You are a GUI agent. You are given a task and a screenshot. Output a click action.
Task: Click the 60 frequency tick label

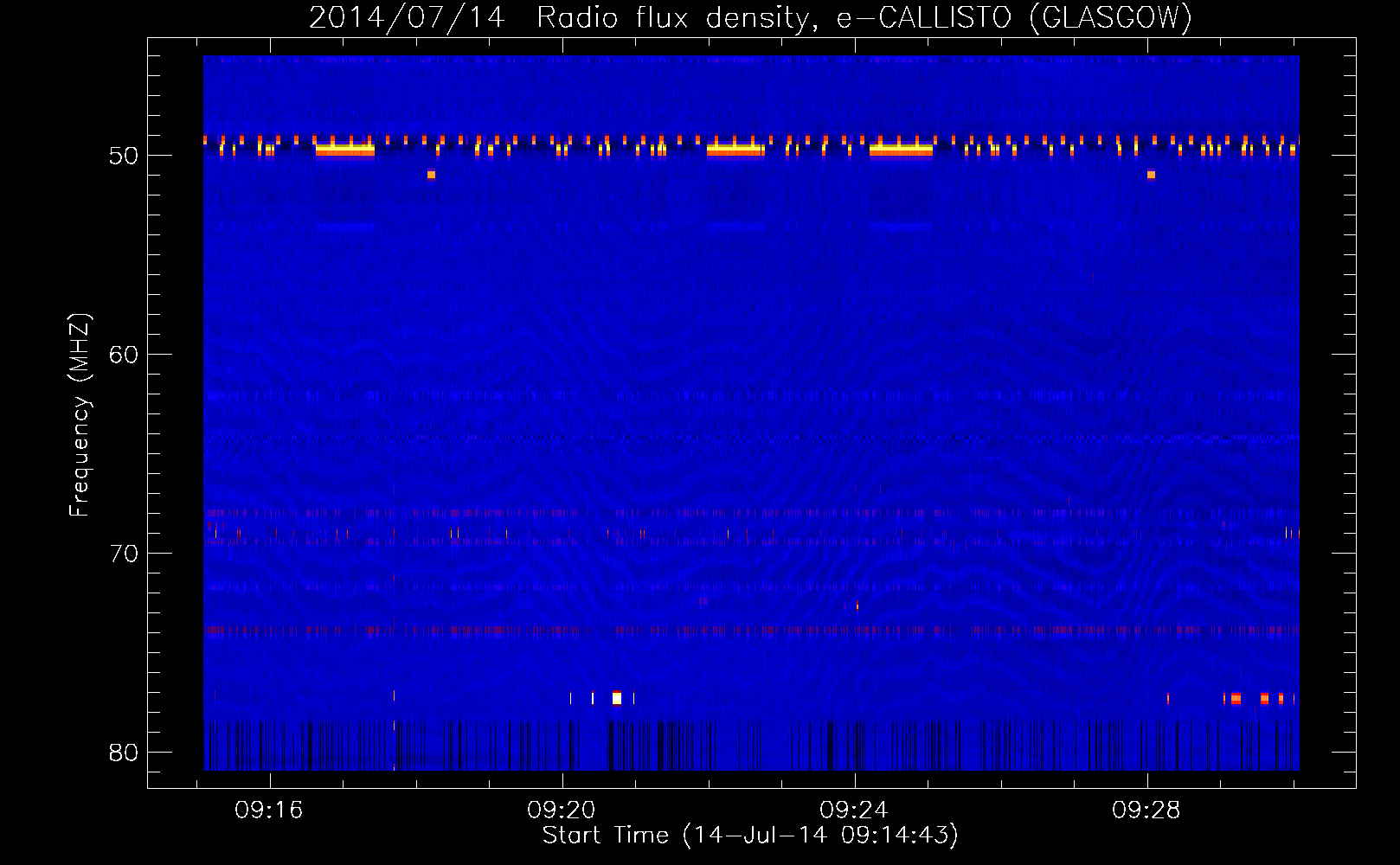pyautogui.click(x=124, y=355)
